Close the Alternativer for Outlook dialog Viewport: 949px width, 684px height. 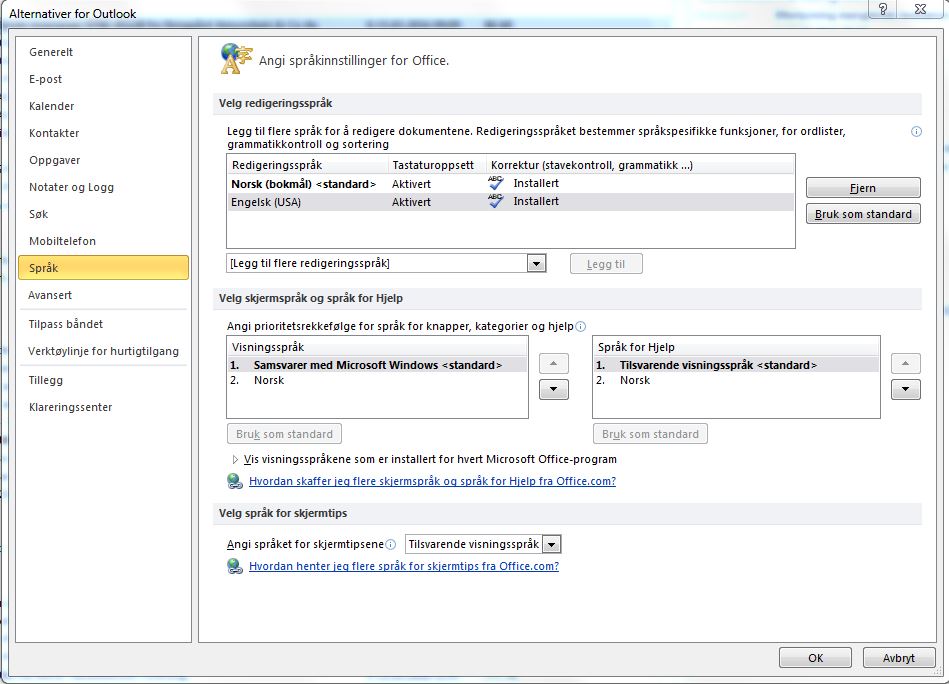coord(921,8)
